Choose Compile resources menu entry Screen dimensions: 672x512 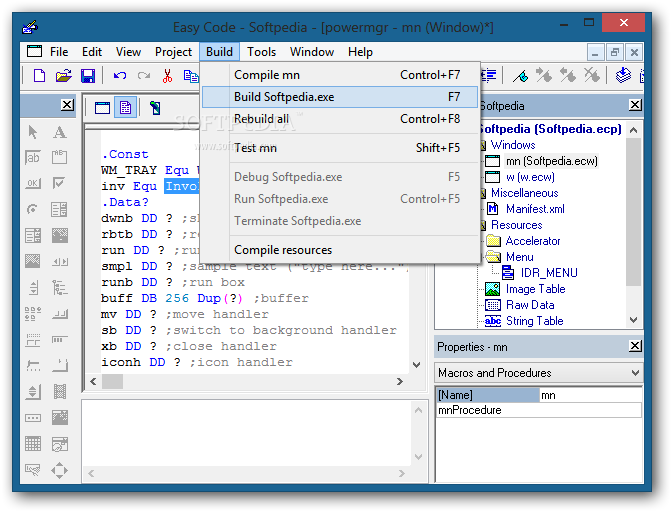[x=339, y=250]
